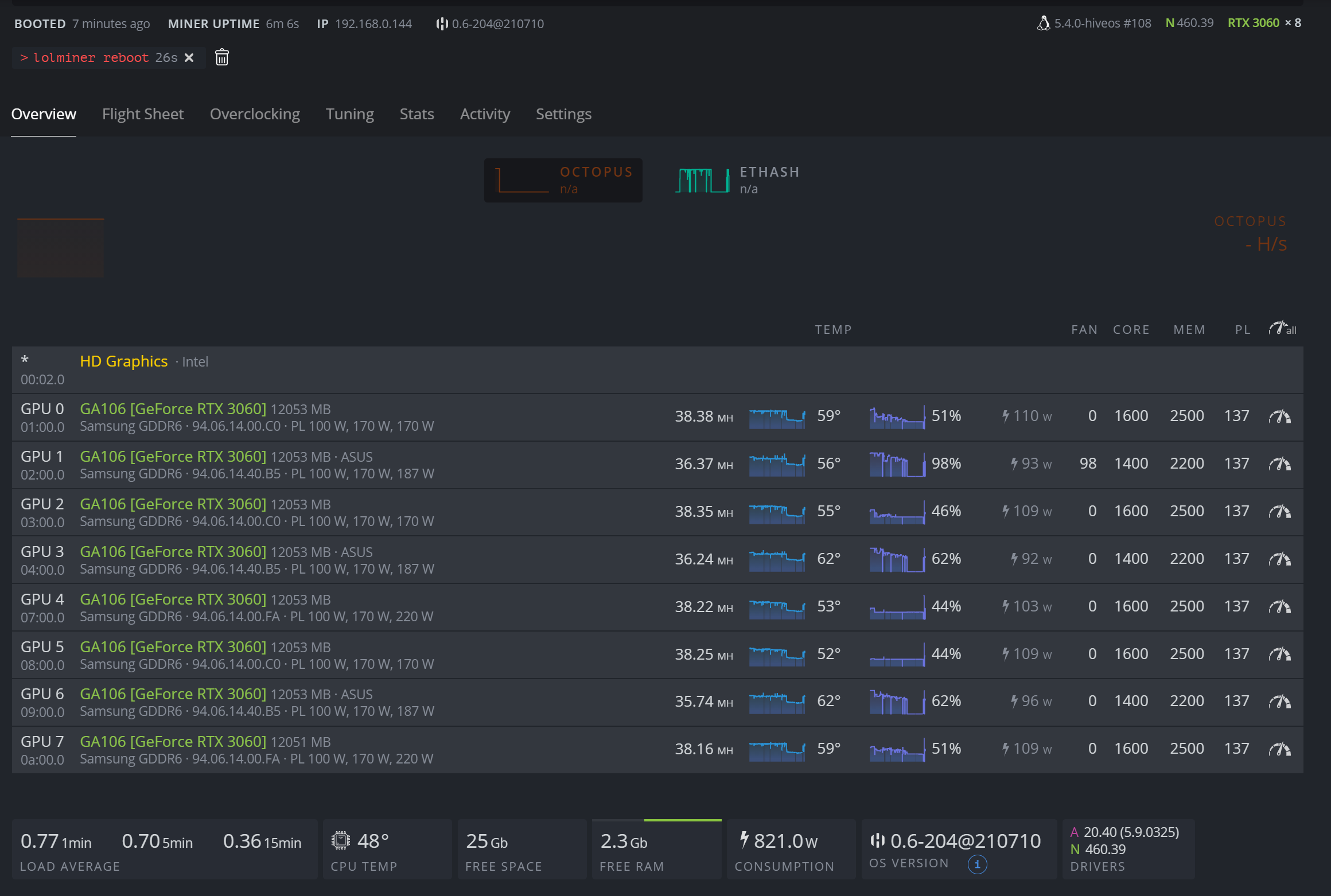Click GPU 1 fan value 98%
Image resolution: width=1331 pixels, height=896 pixels.
click(x=946, y=463)
